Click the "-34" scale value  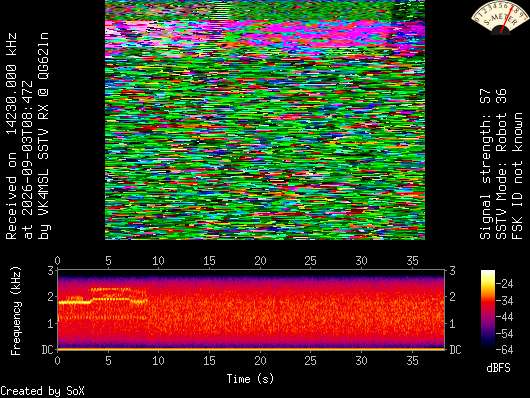coord(505,300)
